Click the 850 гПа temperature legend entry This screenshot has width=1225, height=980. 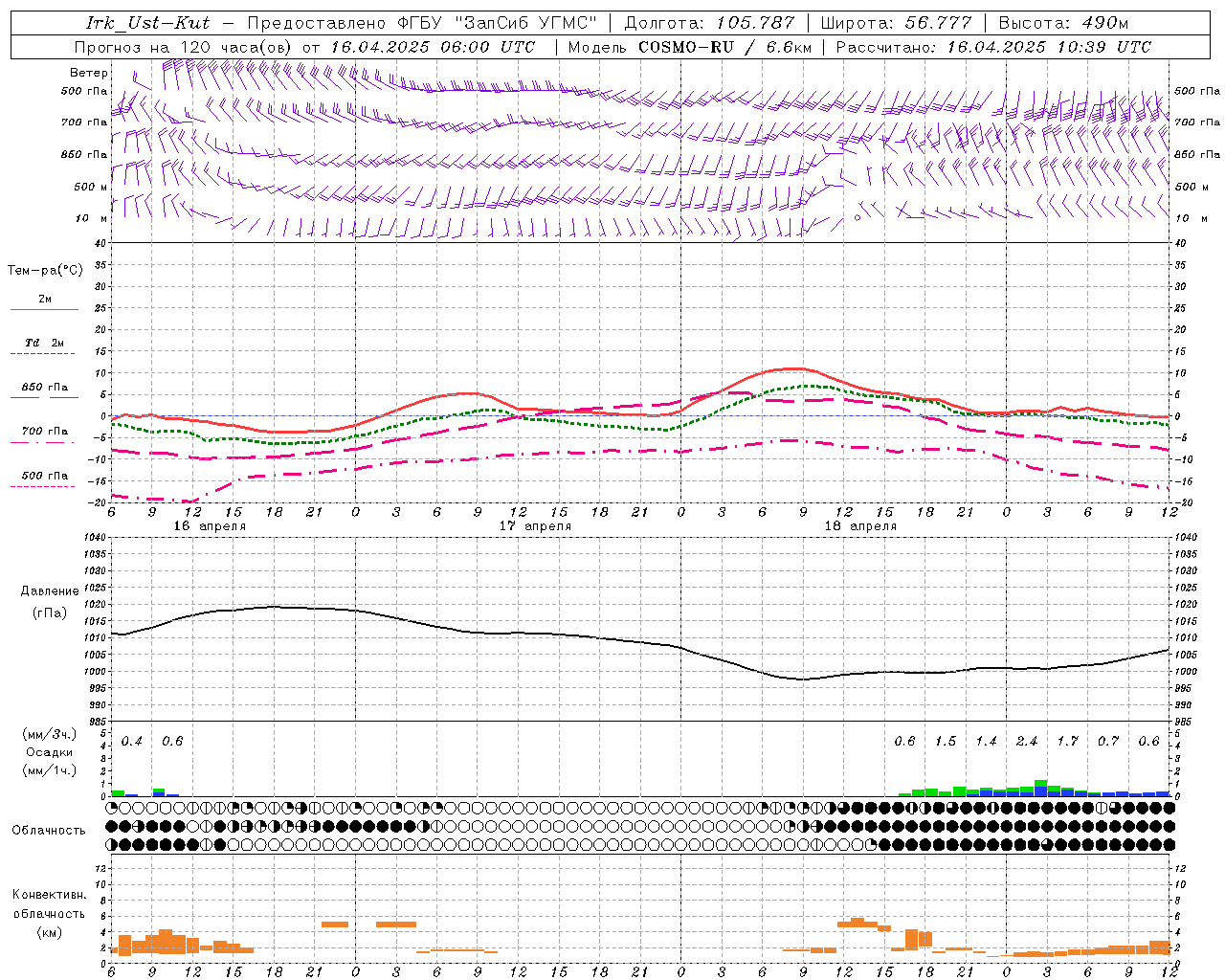click(x=45, y=388)
